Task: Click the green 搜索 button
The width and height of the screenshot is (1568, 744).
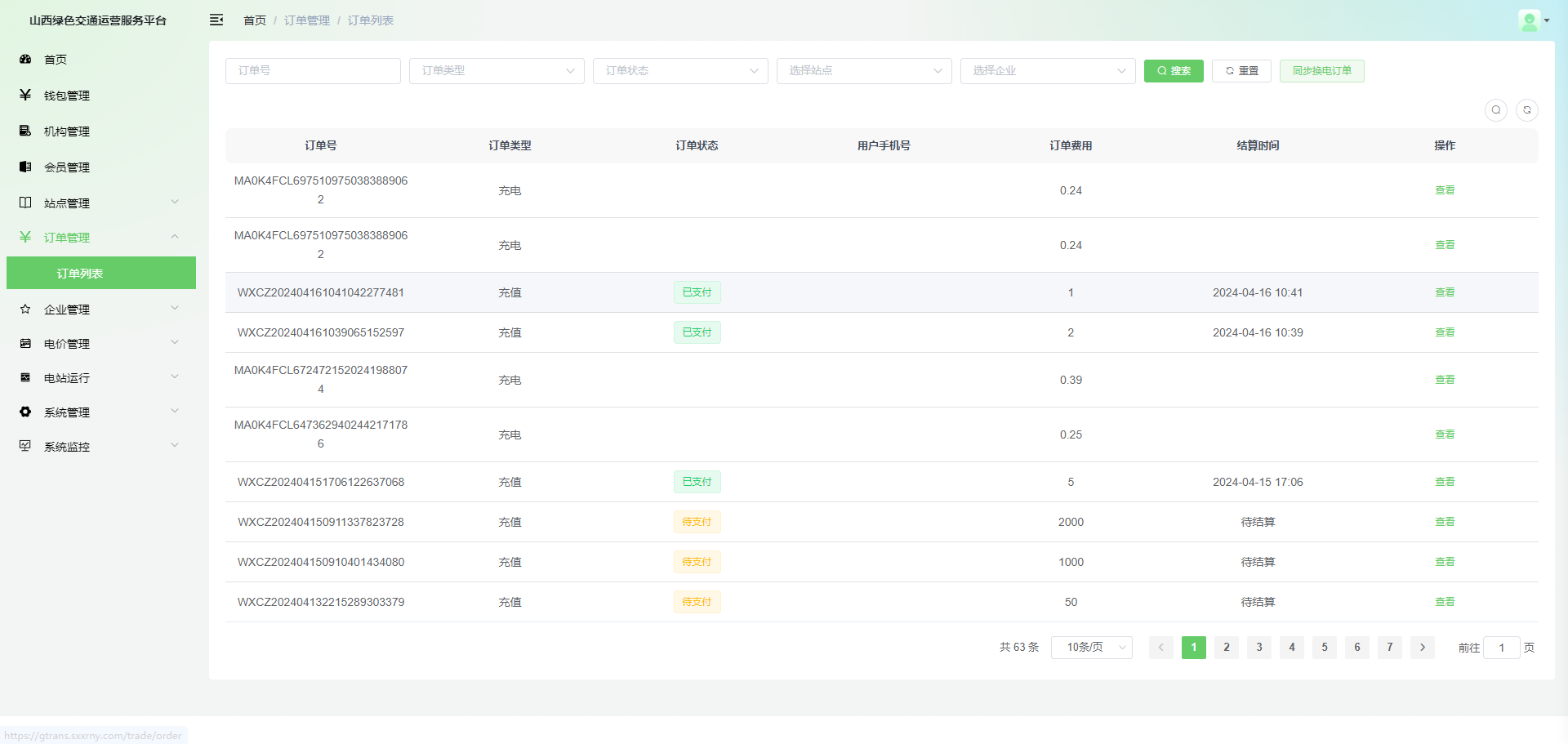Action: point(1174,71)
